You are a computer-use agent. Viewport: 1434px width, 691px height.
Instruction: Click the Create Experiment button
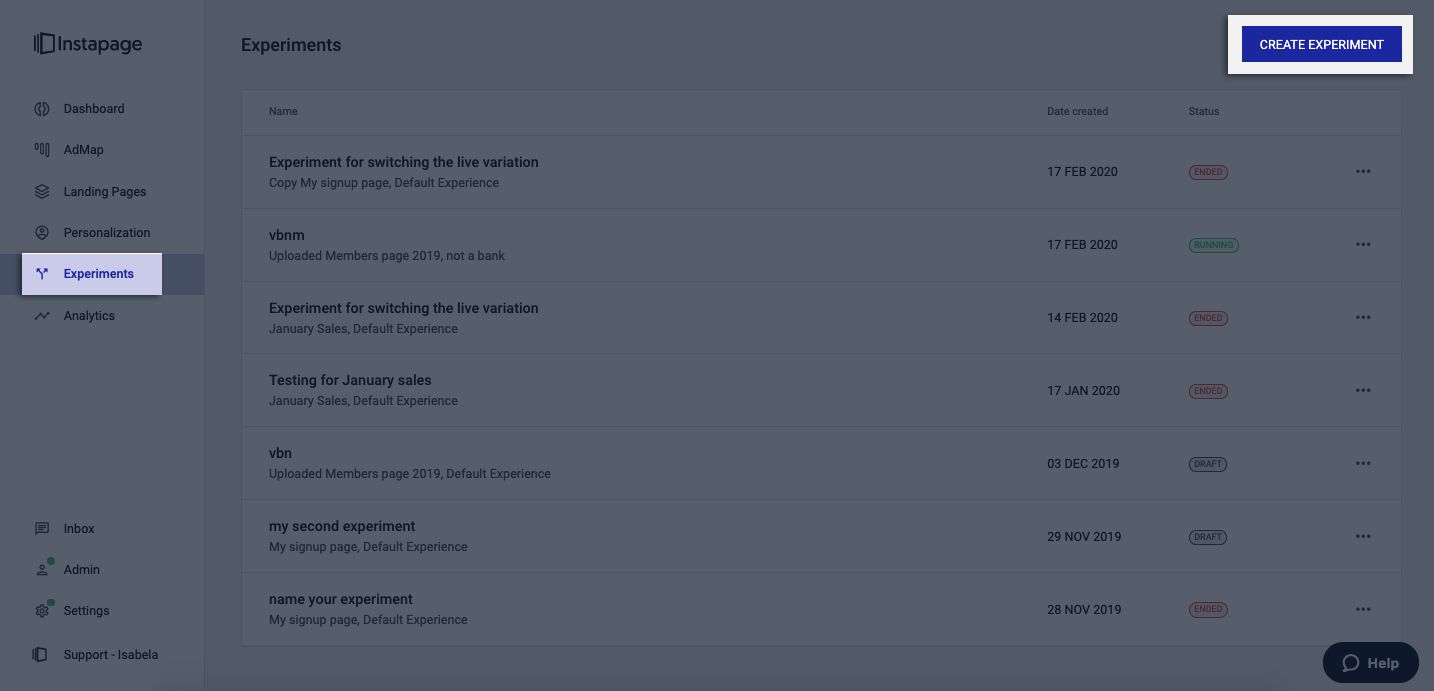(1321, 44)
